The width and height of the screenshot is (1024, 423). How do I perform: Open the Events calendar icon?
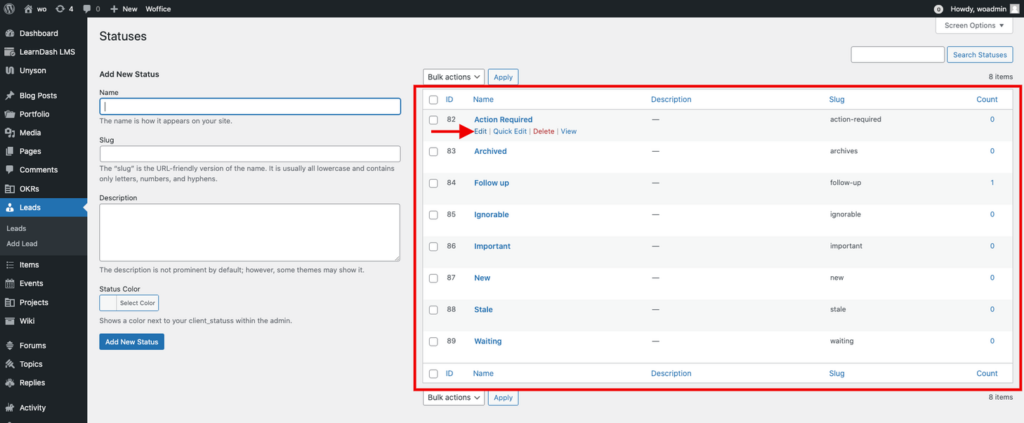pyautogui.click(x=9, y=283)
